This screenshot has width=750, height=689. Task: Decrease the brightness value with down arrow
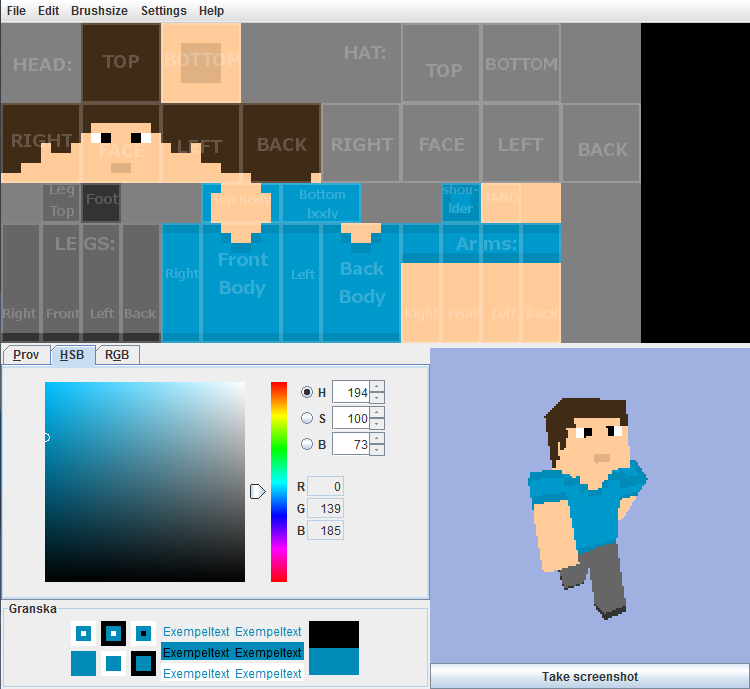point(377,449)
